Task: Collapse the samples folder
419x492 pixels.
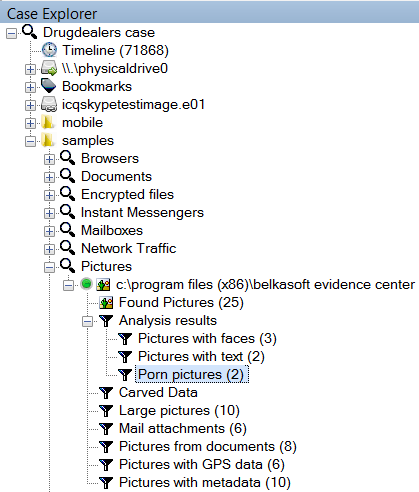Action: (30, 141)
